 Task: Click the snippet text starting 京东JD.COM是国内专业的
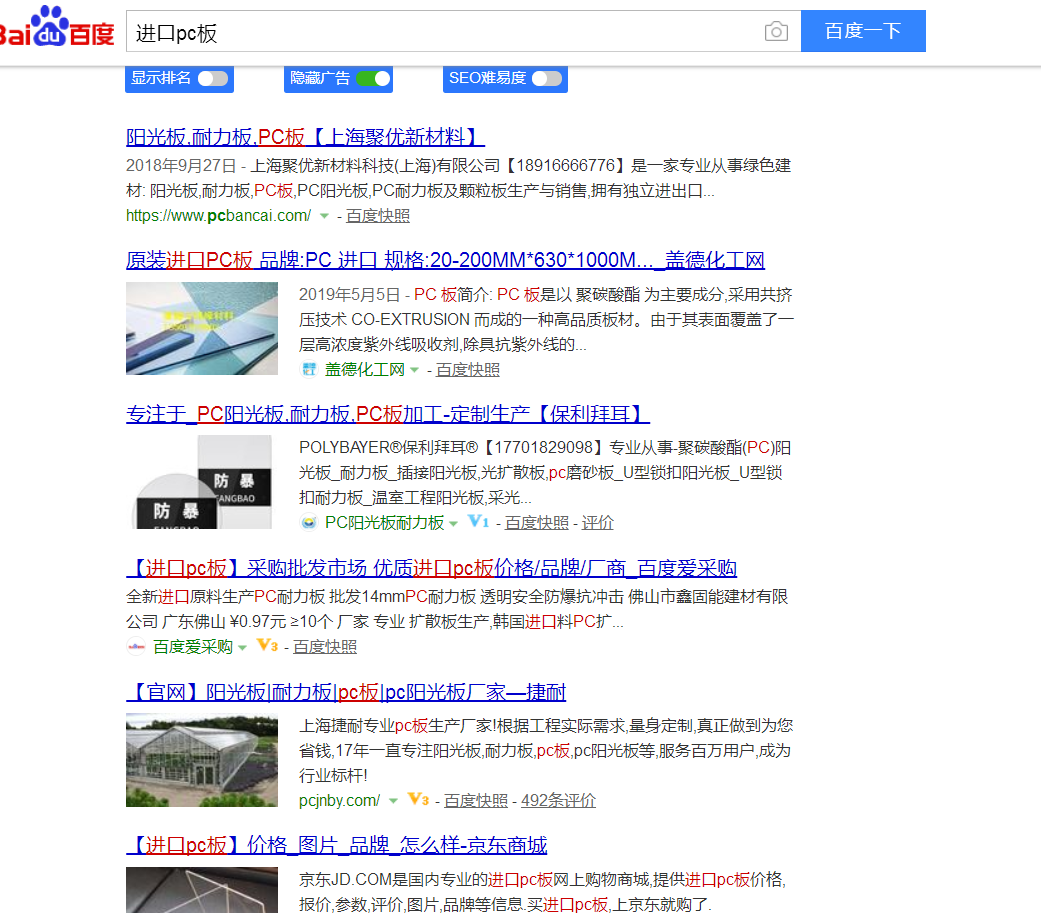tap(542, 892)
